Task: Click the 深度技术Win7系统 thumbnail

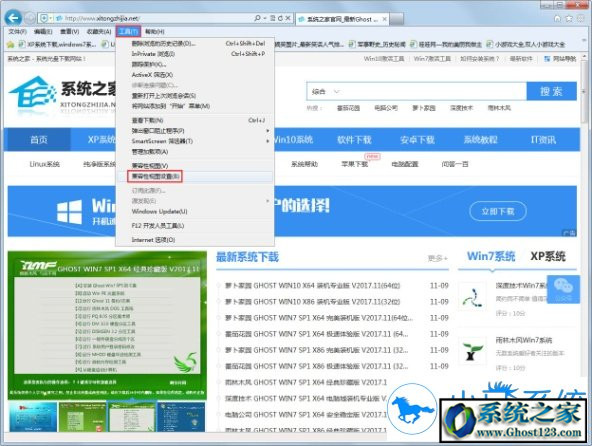Action: click(472, 296)
